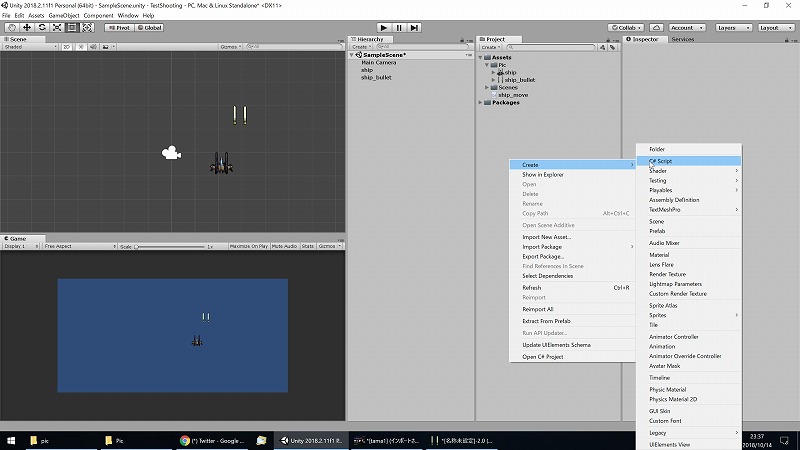This screenshot has width=800, height=450.
Task: Choose C# Script from Create submenu
Action: click(x=689, y=161)
